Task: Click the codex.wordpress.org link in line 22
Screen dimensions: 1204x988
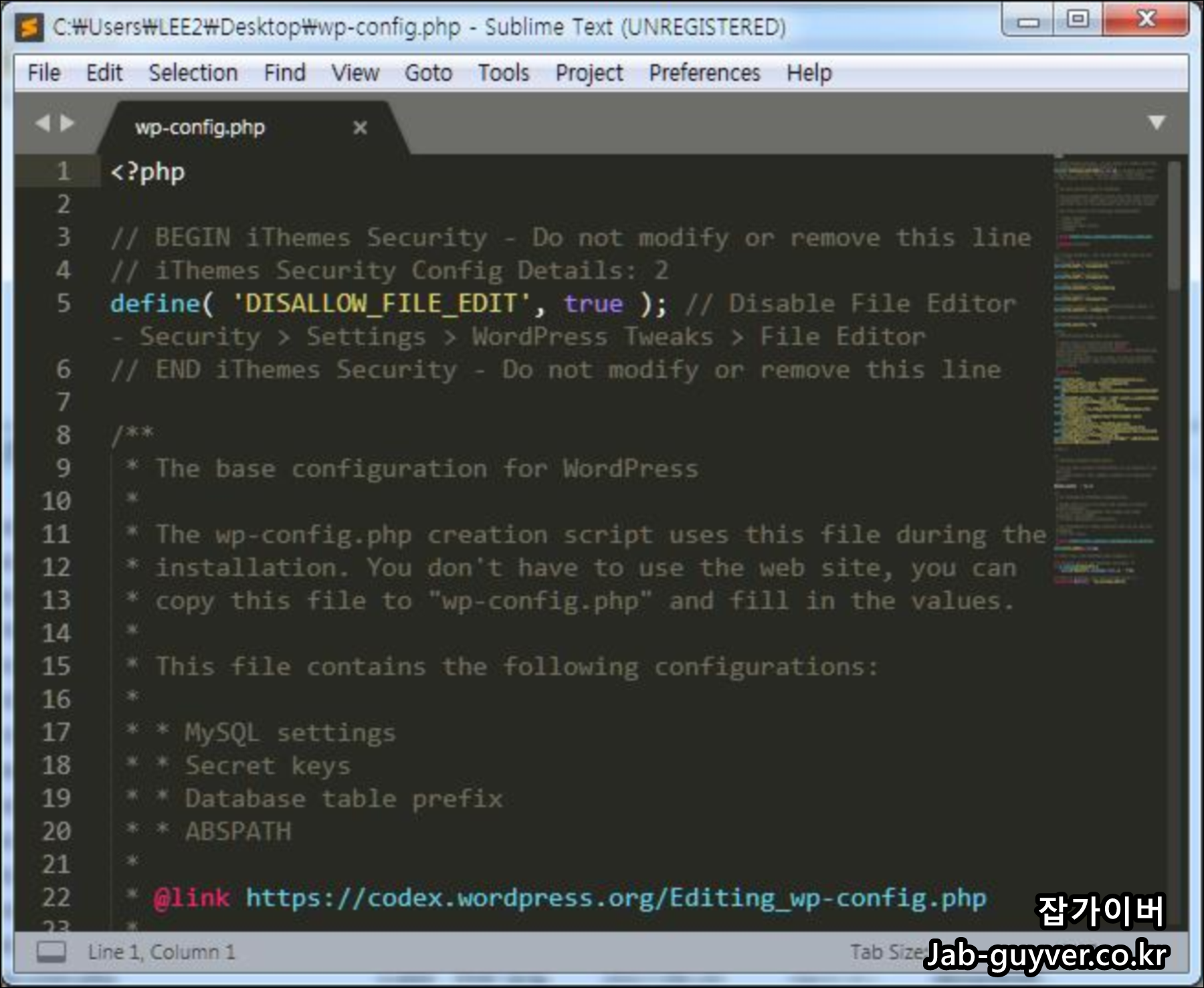Action: [x=616, y=898]
